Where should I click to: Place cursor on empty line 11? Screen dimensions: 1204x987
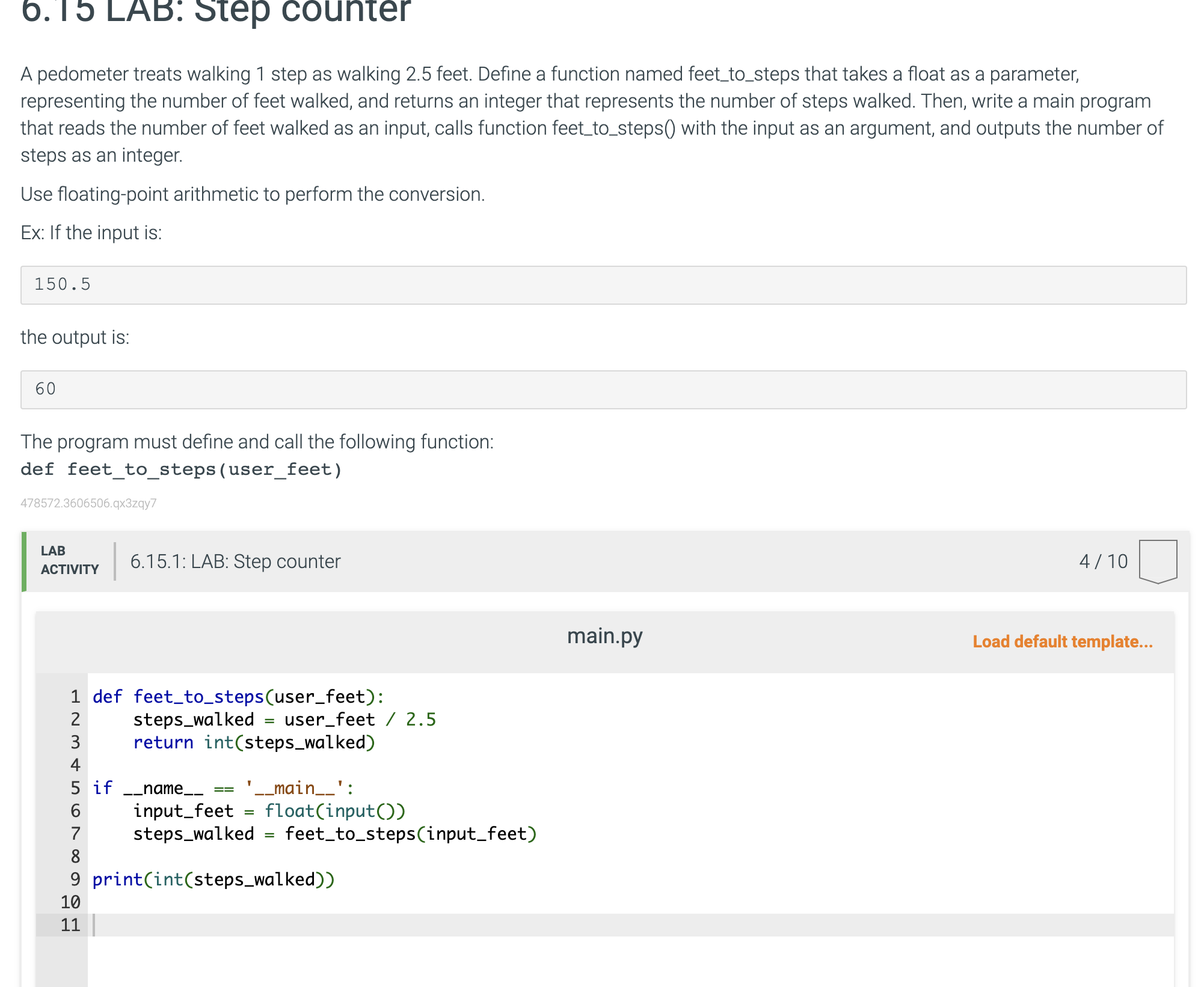tap(361, 925)
